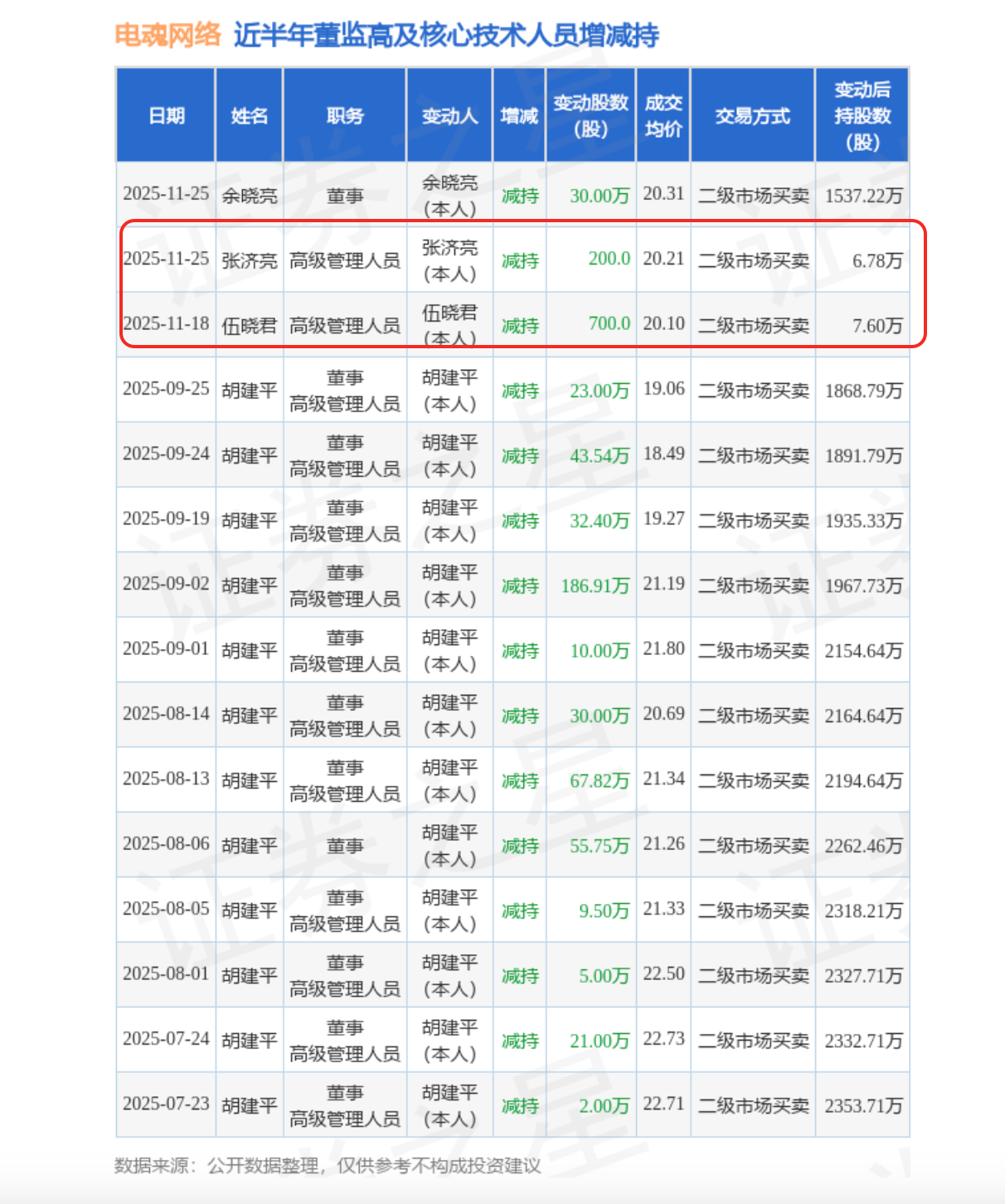Click the 21.19 average price cell
1005x1204 pixels.
tap(664, 583)
